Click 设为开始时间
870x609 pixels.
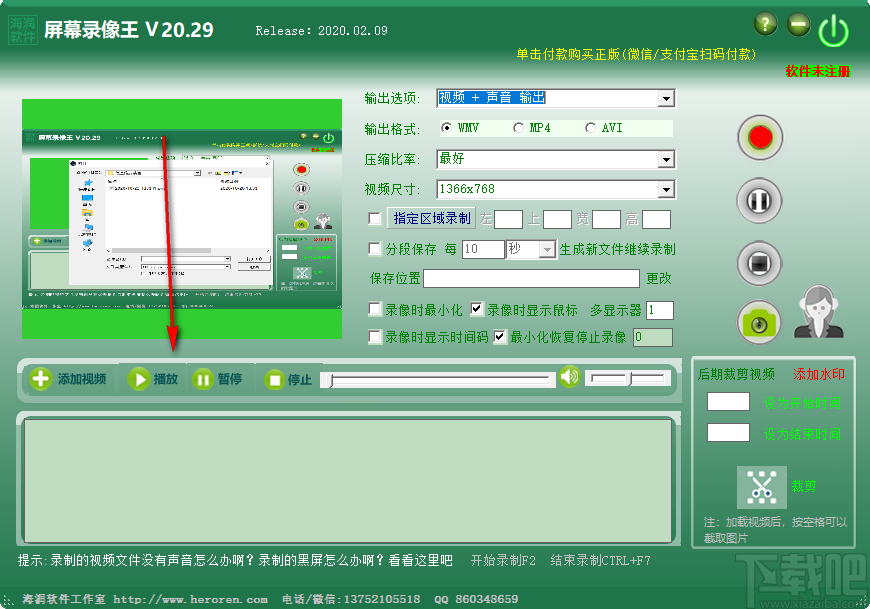coord(802,403)
